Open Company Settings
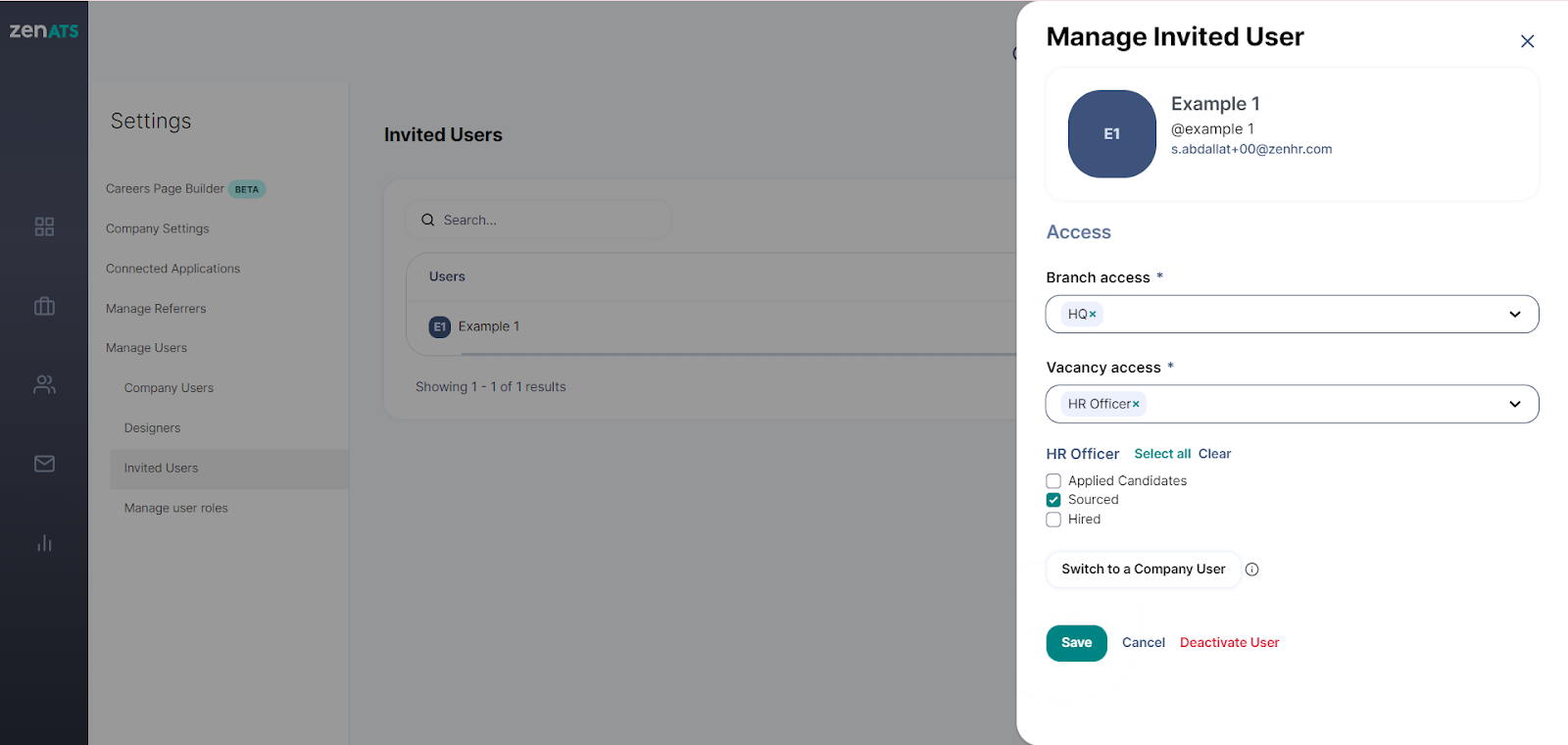The height and width of the screenshot is (745, 1568). coord(158,228)
